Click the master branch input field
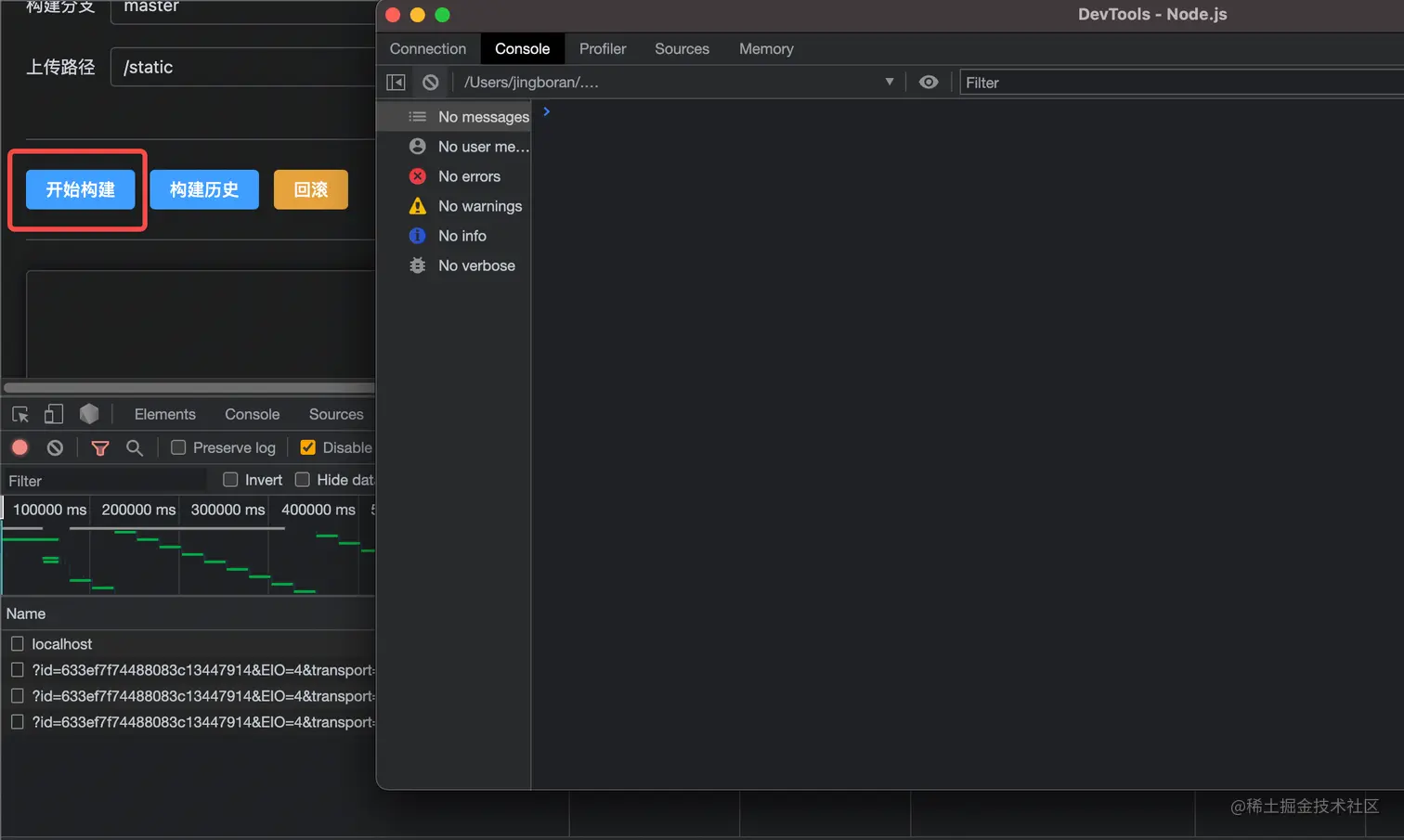Screen dimensions: 1404x840 pyautogui.click(x=243, y=9)
